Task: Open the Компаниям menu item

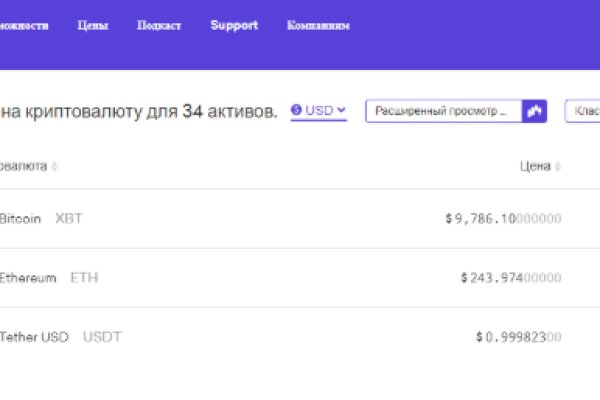Action: (318, 26)
